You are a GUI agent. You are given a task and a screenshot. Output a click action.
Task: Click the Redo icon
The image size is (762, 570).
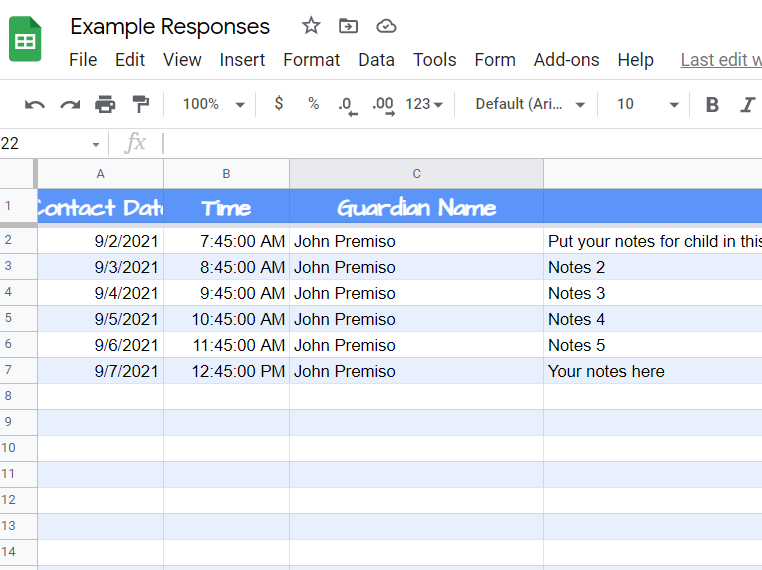(70, 104)
